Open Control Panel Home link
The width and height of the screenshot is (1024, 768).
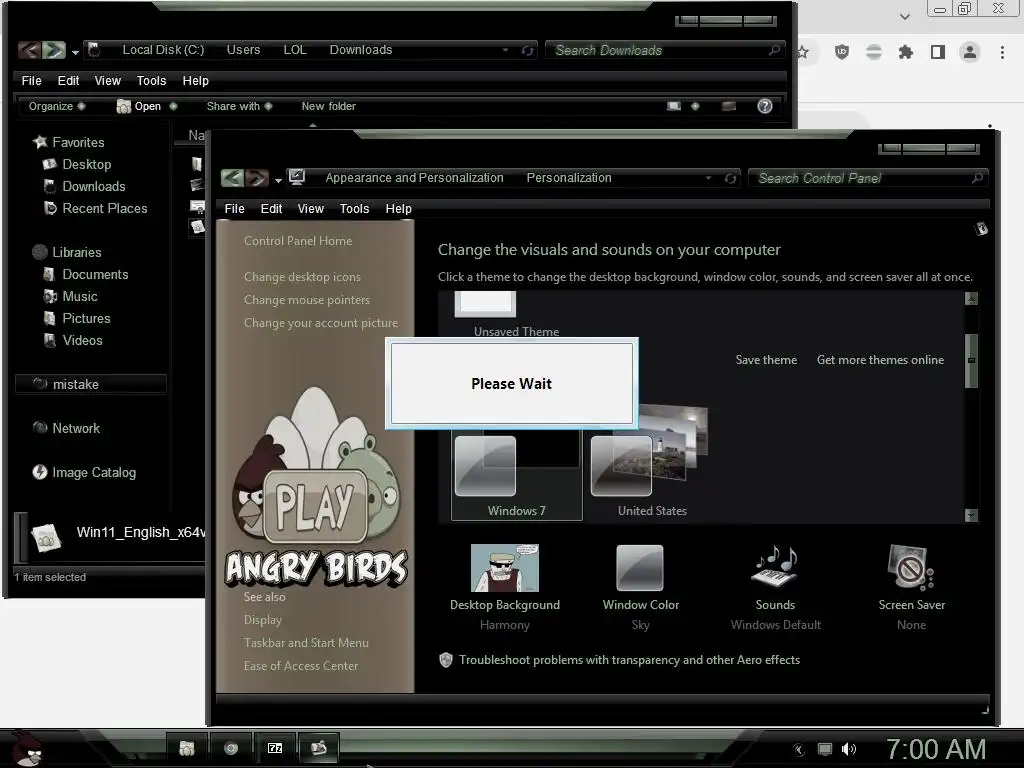tap(298, 240)
